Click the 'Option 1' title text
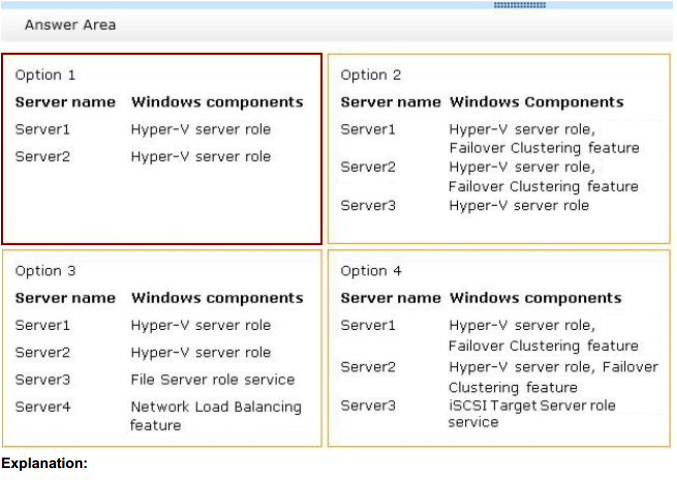 pyautogui.click(x=45, y=75)
